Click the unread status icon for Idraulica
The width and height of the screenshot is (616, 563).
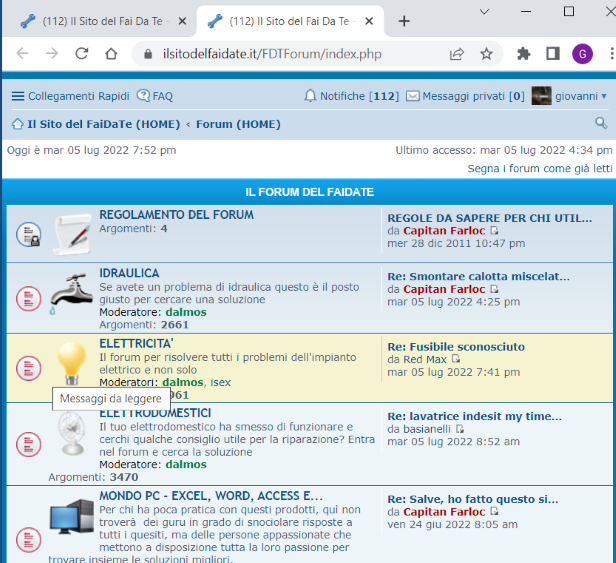[x=29, y=299]
